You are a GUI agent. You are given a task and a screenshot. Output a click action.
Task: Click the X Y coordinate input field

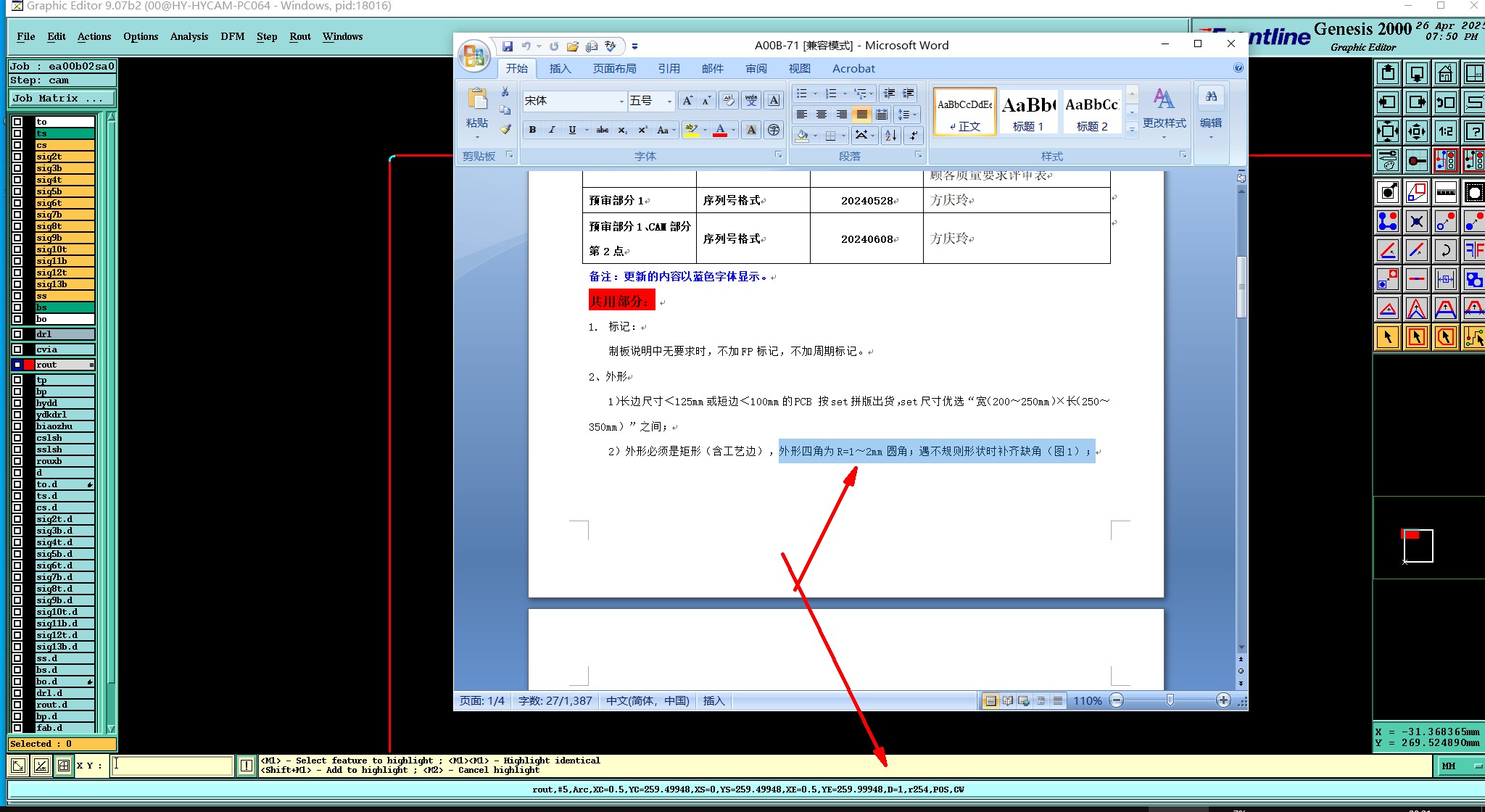click(172, 765)
